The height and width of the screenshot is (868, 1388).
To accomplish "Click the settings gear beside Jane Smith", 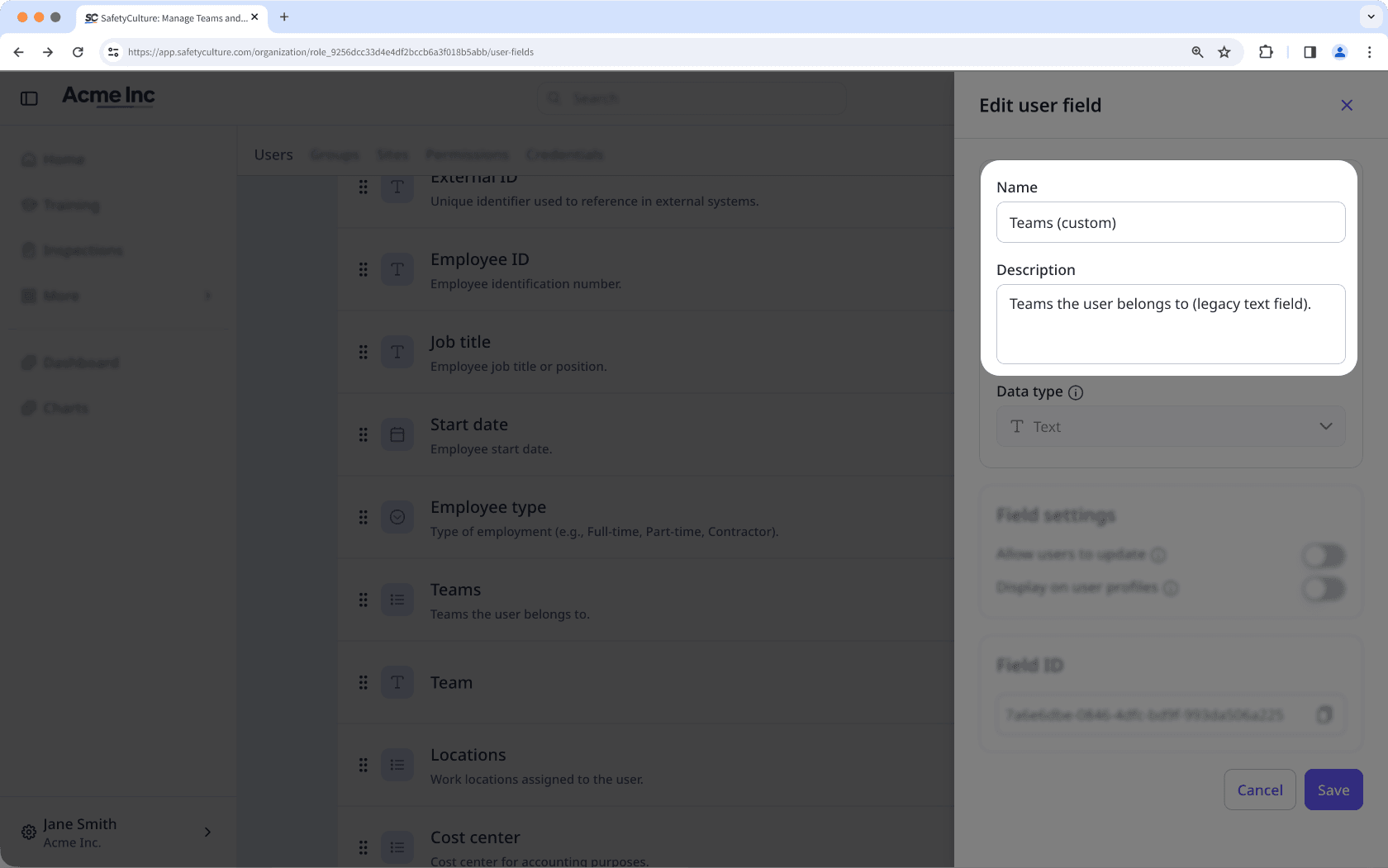I will pyautogui.click(x=28, y=832).
